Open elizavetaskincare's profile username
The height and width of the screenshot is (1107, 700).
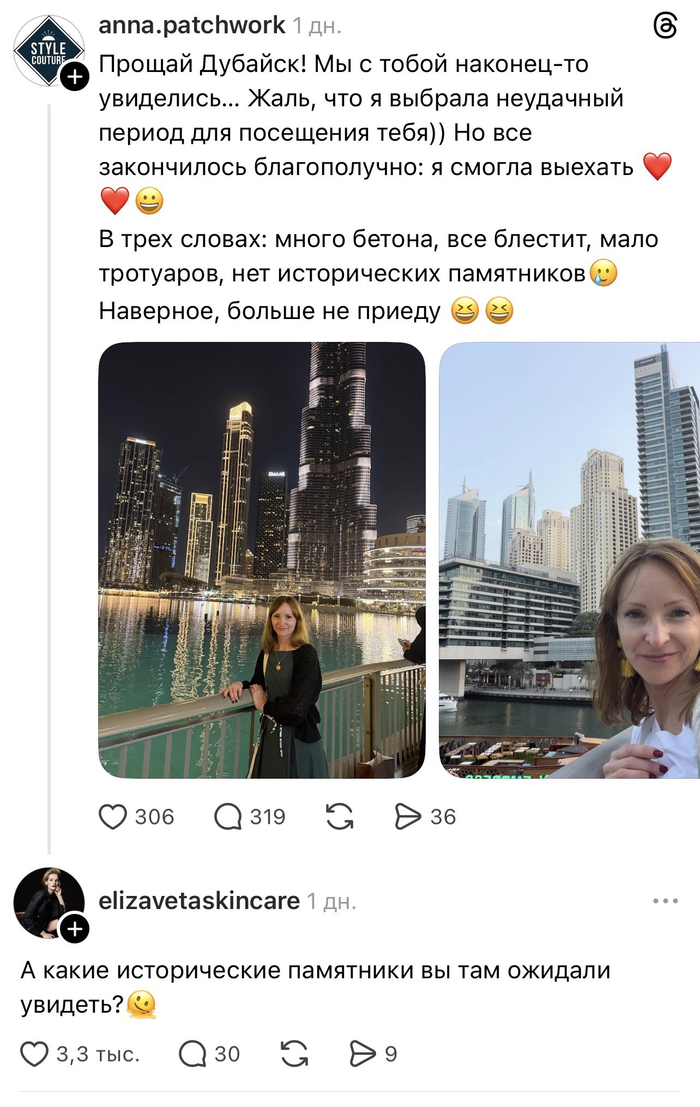(199, 900)
